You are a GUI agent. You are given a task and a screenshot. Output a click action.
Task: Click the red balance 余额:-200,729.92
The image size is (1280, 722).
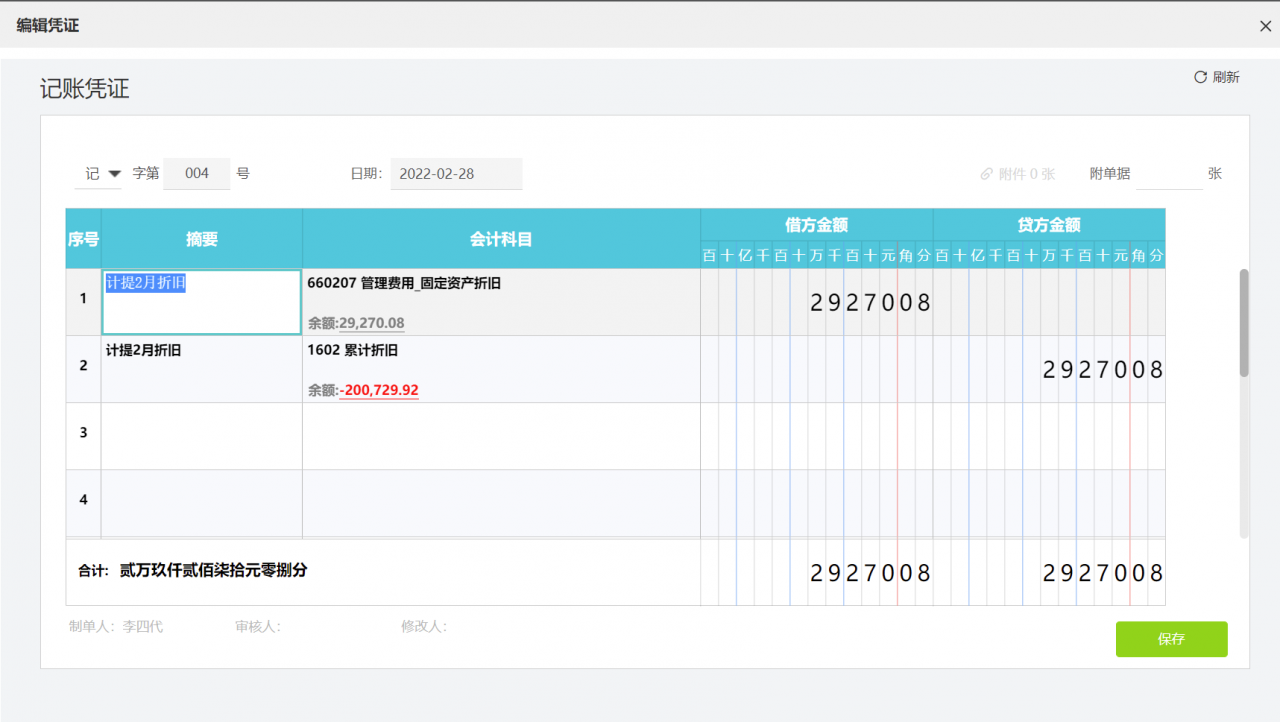[378, 390]
